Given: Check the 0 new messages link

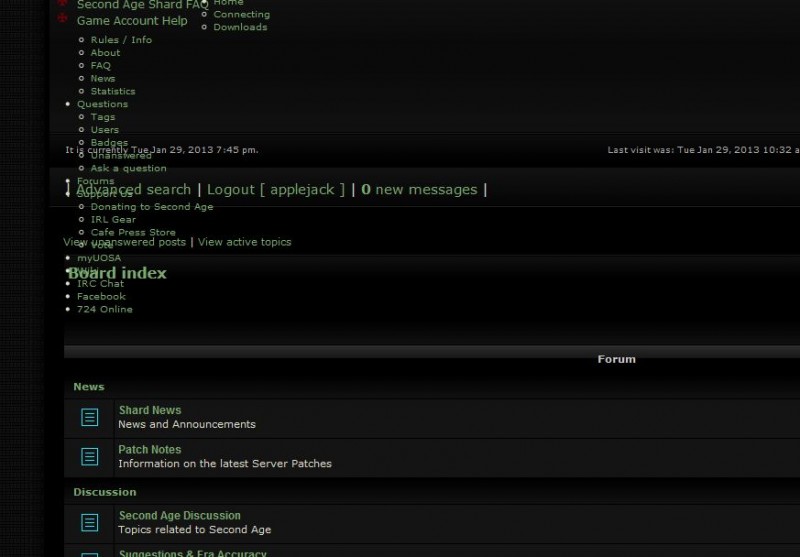Looking at the screenshot, I should tap(419, 189).
